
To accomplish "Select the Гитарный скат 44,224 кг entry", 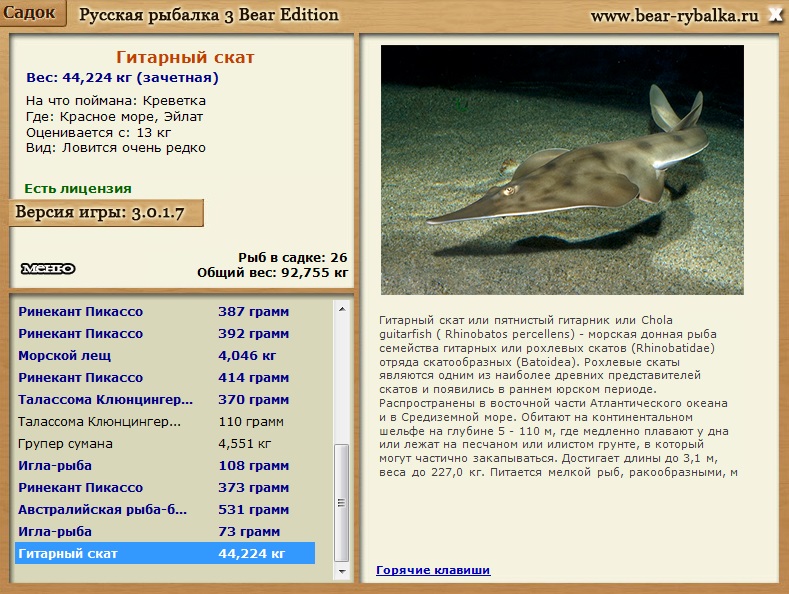I will (165, 553).
